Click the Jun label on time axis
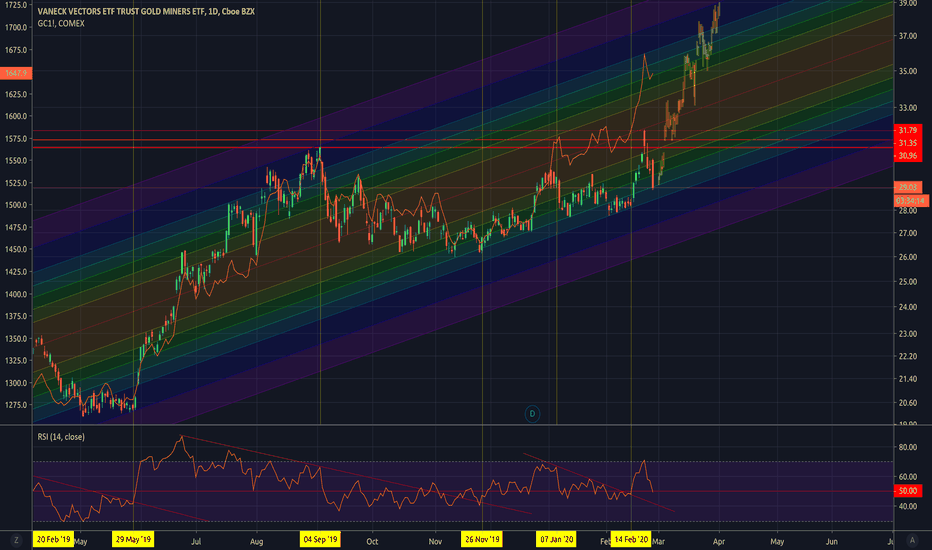The width and height of the screenshot is (932, 550). point(832,542)
